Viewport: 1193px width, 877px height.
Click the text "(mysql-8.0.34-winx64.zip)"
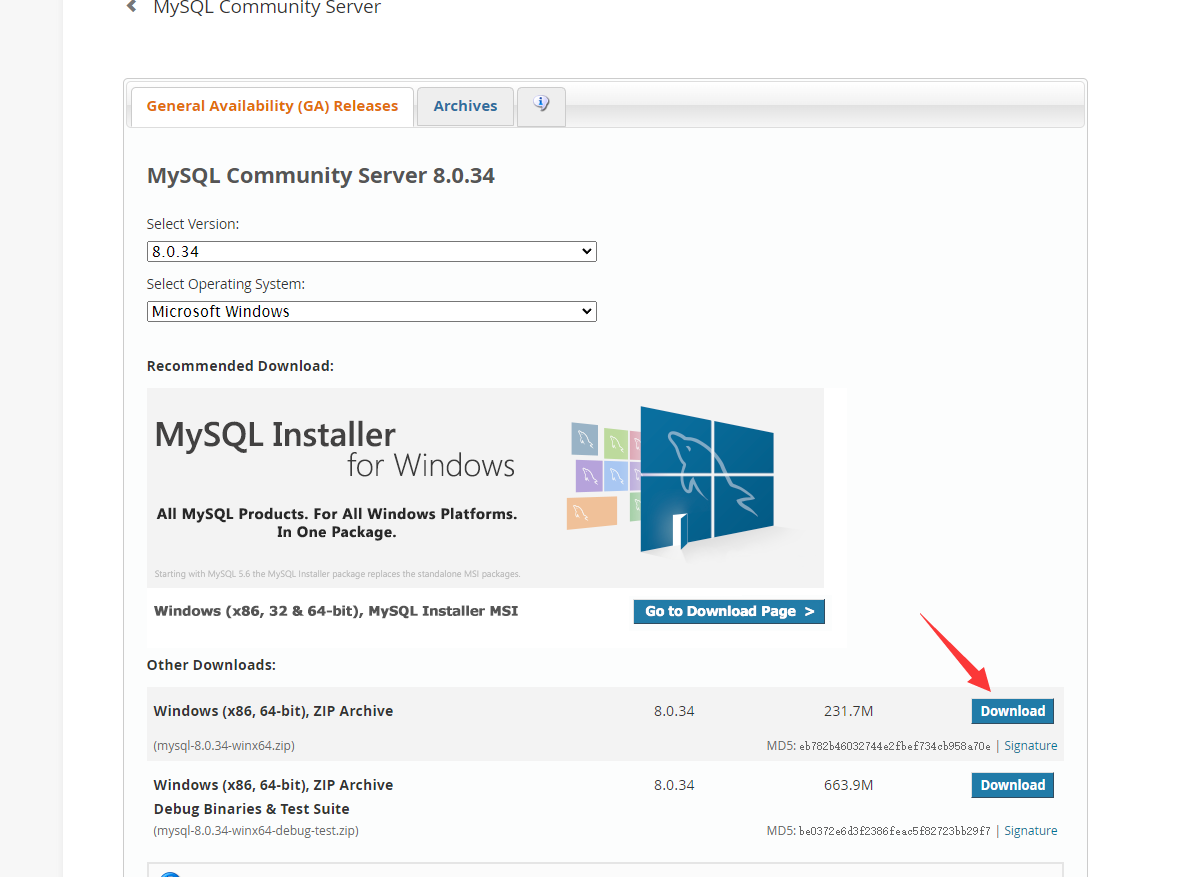coord(224,745)
